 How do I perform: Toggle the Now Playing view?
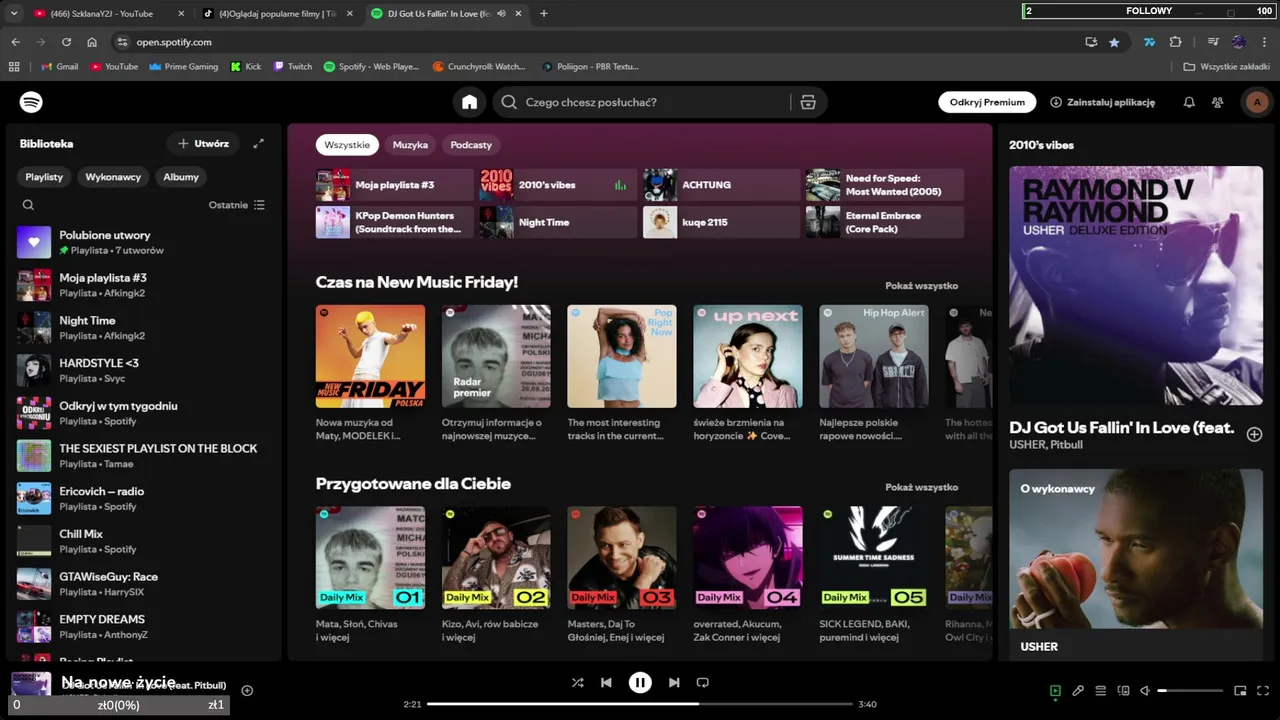[1055, 690]
